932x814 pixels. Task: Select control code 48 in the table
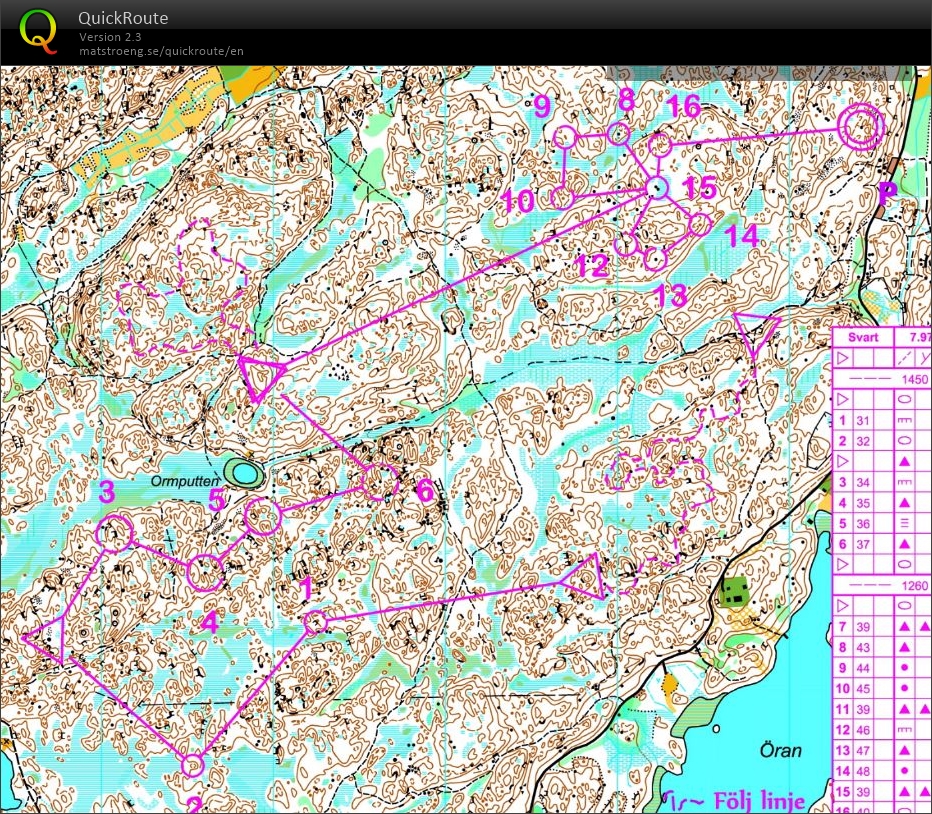pos(862,771)
